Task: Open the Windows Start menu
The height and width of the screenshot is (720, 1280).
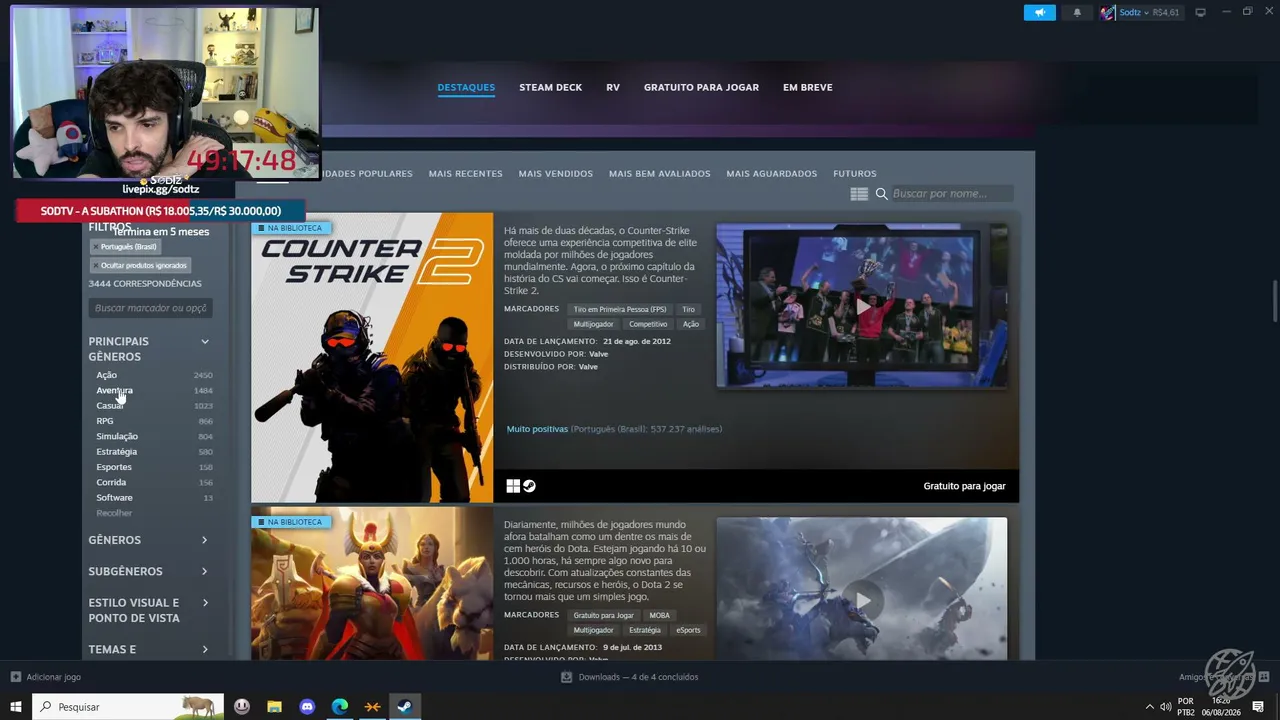Action: pyautogui.click(x=16, y=707)
